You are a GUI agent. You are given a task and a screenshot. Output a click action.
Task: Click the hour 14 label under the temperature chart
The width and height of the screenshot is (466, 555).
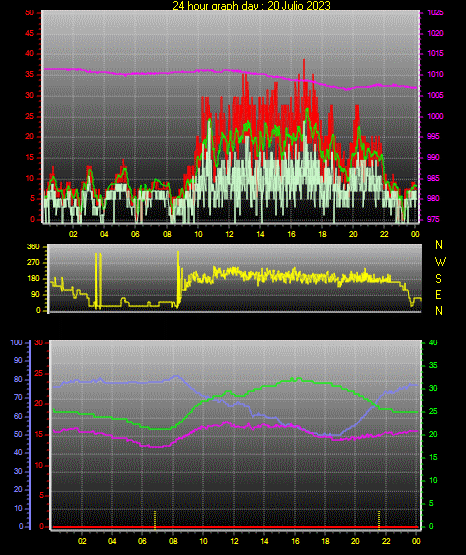264,541
